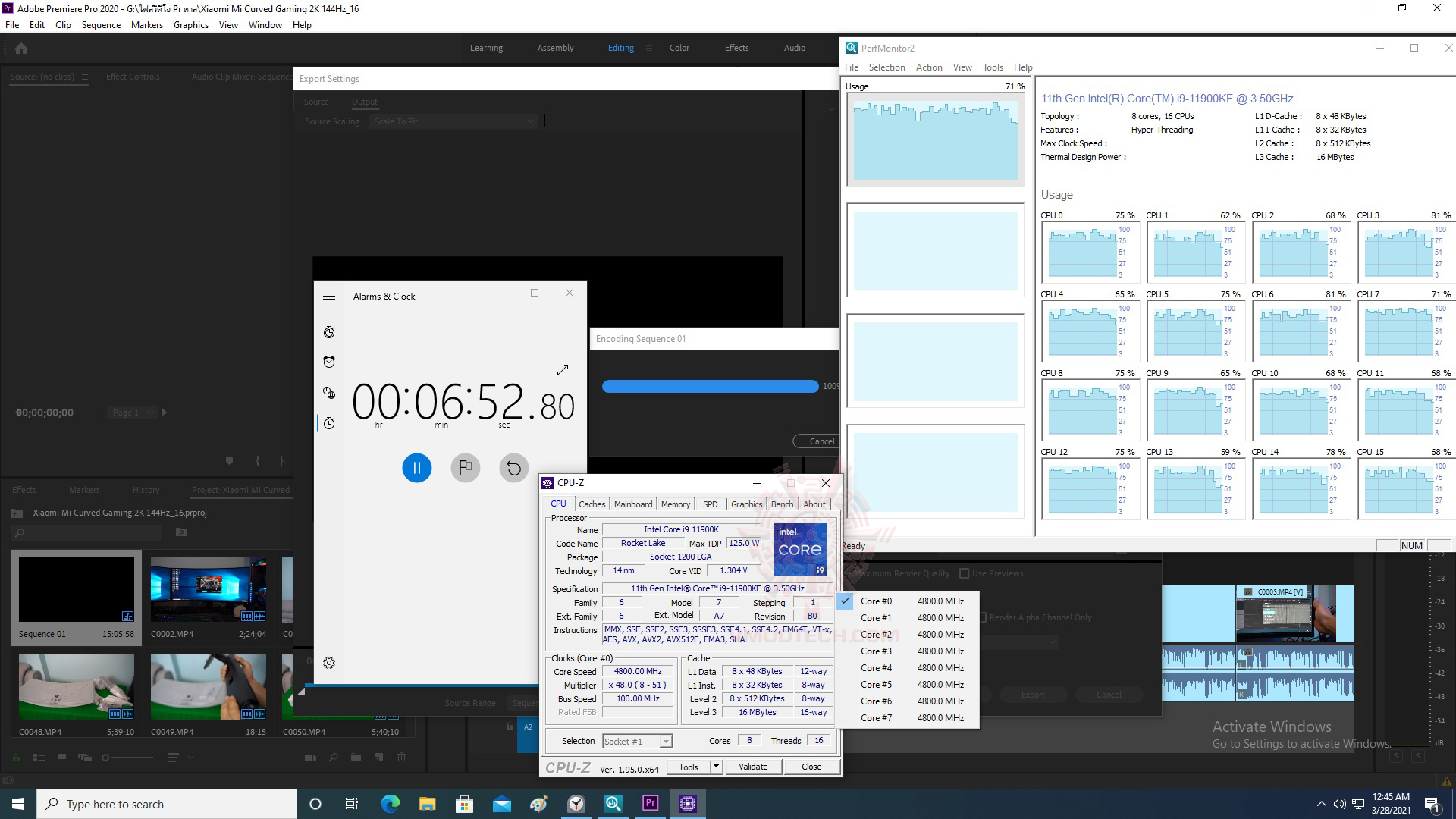Expand the CPU-Z Tools dropdown arrow

[715, 767]
